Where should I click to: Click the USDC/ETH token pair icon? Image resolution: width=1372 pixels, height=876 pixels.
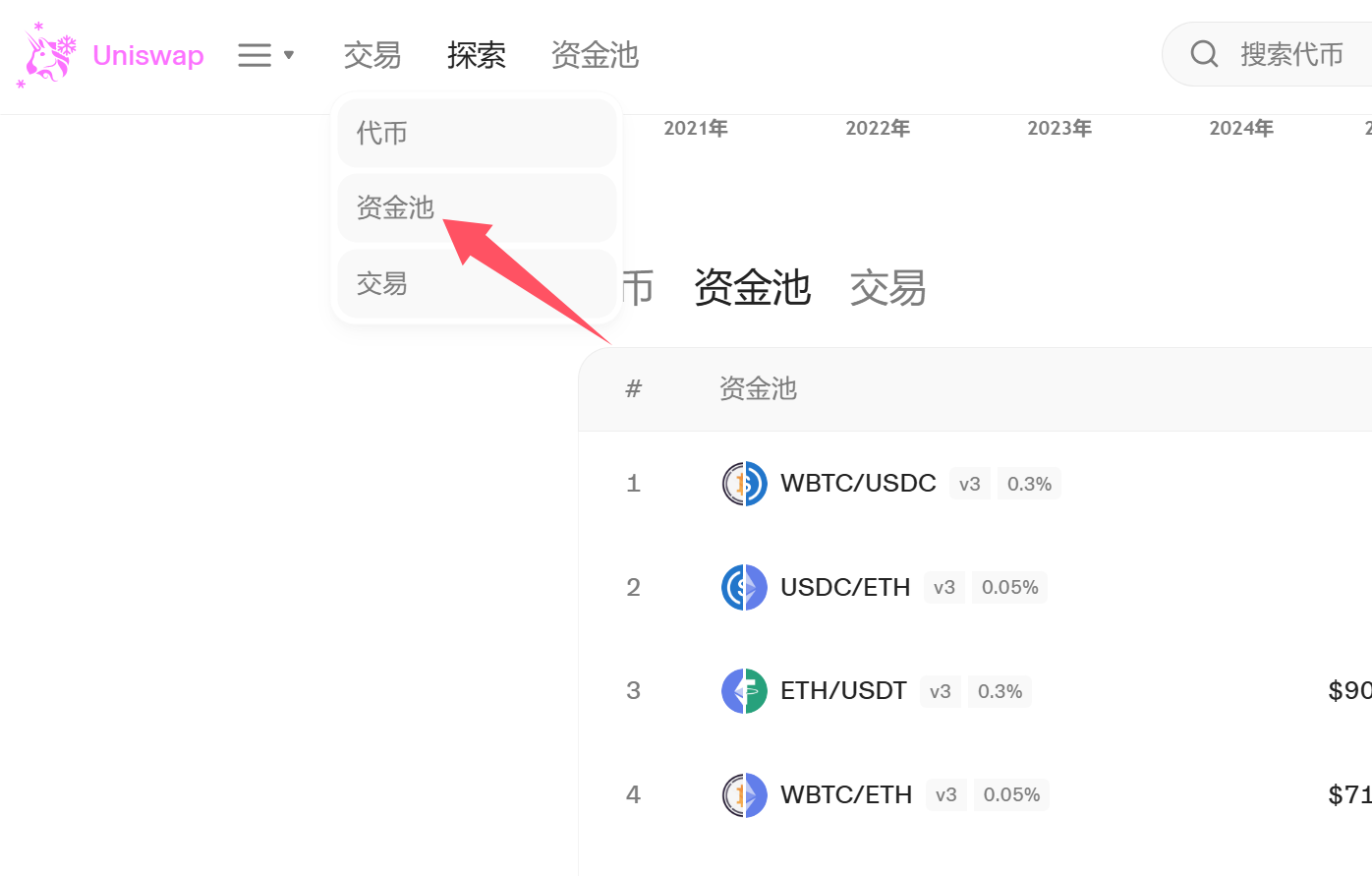[x=744, y=588]
